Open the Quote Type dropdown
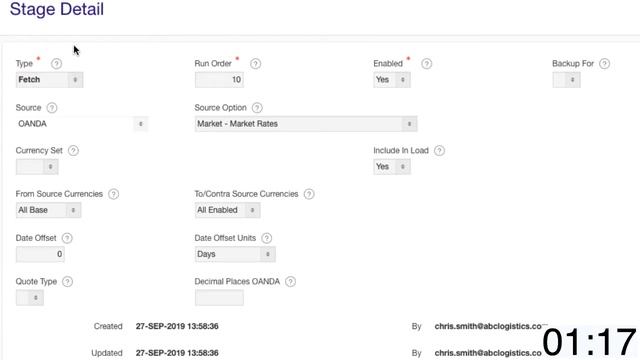This screenshot has width=640, height=360. 30,298
